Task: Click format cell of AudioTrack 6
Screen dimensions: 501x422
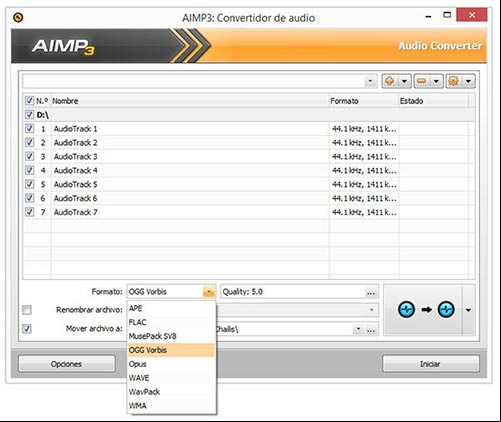Action: pyautogui.click(x=364, y=198)
